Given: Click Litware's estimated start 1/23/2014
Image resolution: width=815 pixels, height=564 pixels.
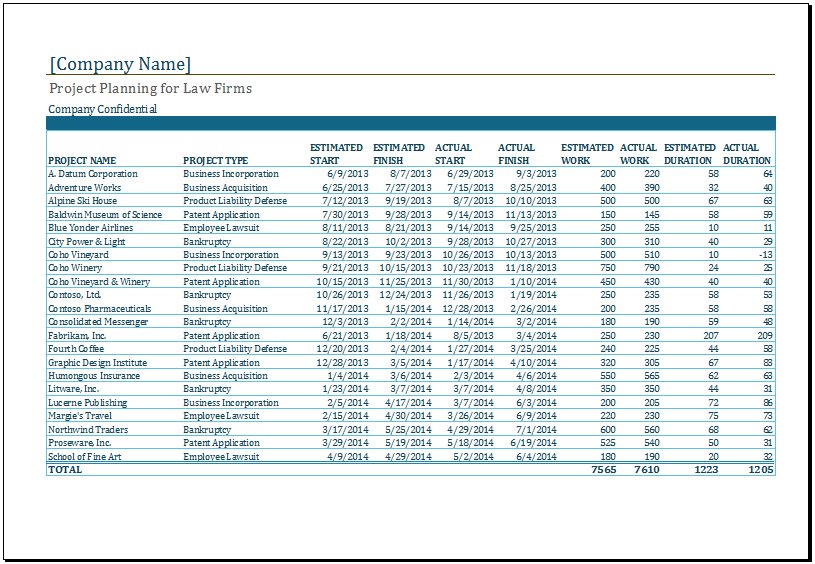Looking at the screenshot, I should tap(346, 389).
